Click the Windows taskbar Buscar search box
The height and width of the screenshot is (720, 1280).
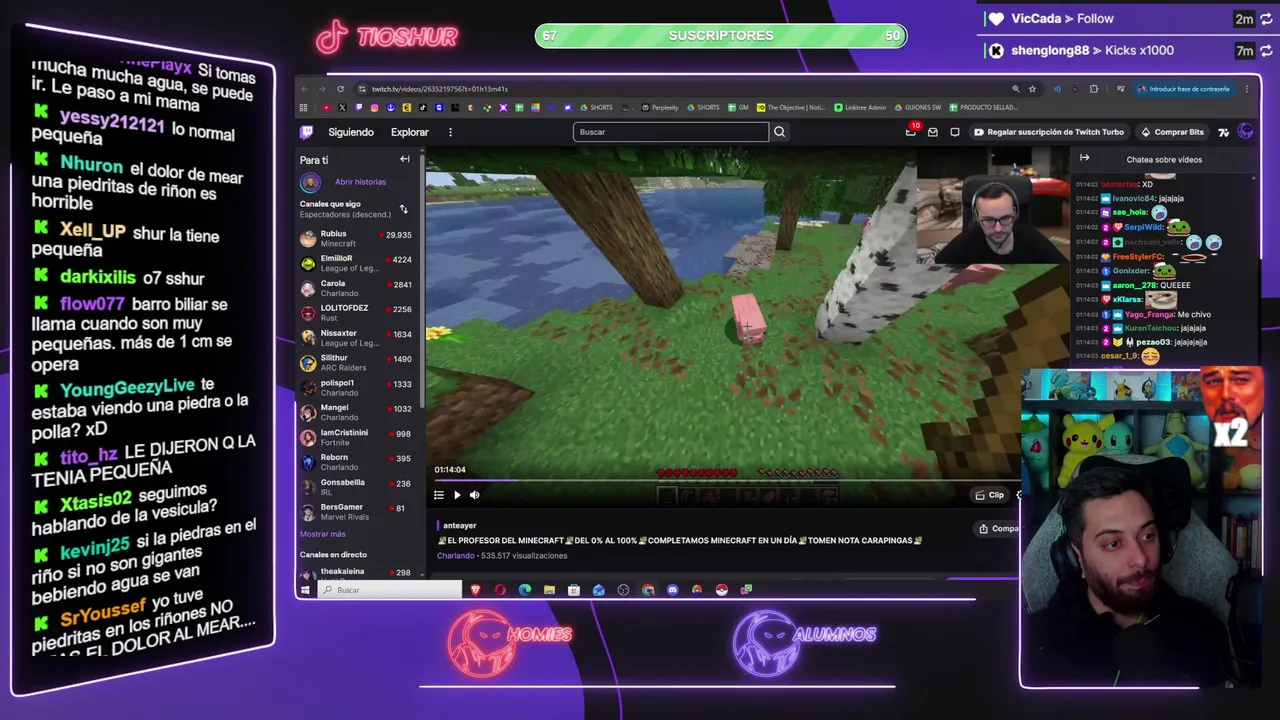click(390, 590)
